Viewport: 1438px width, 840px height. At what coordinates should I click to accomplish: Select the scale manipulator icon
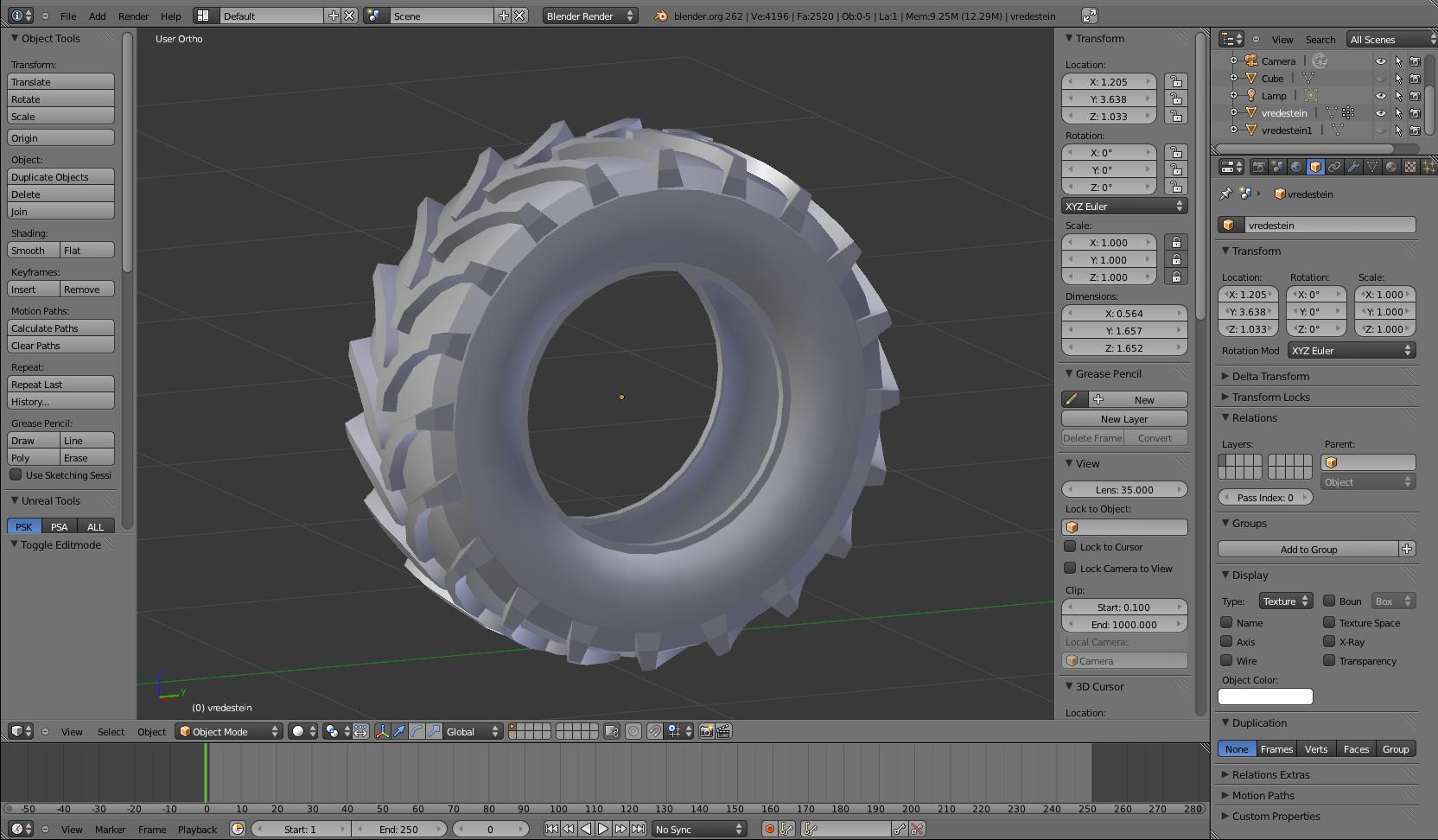coord(434,731)
